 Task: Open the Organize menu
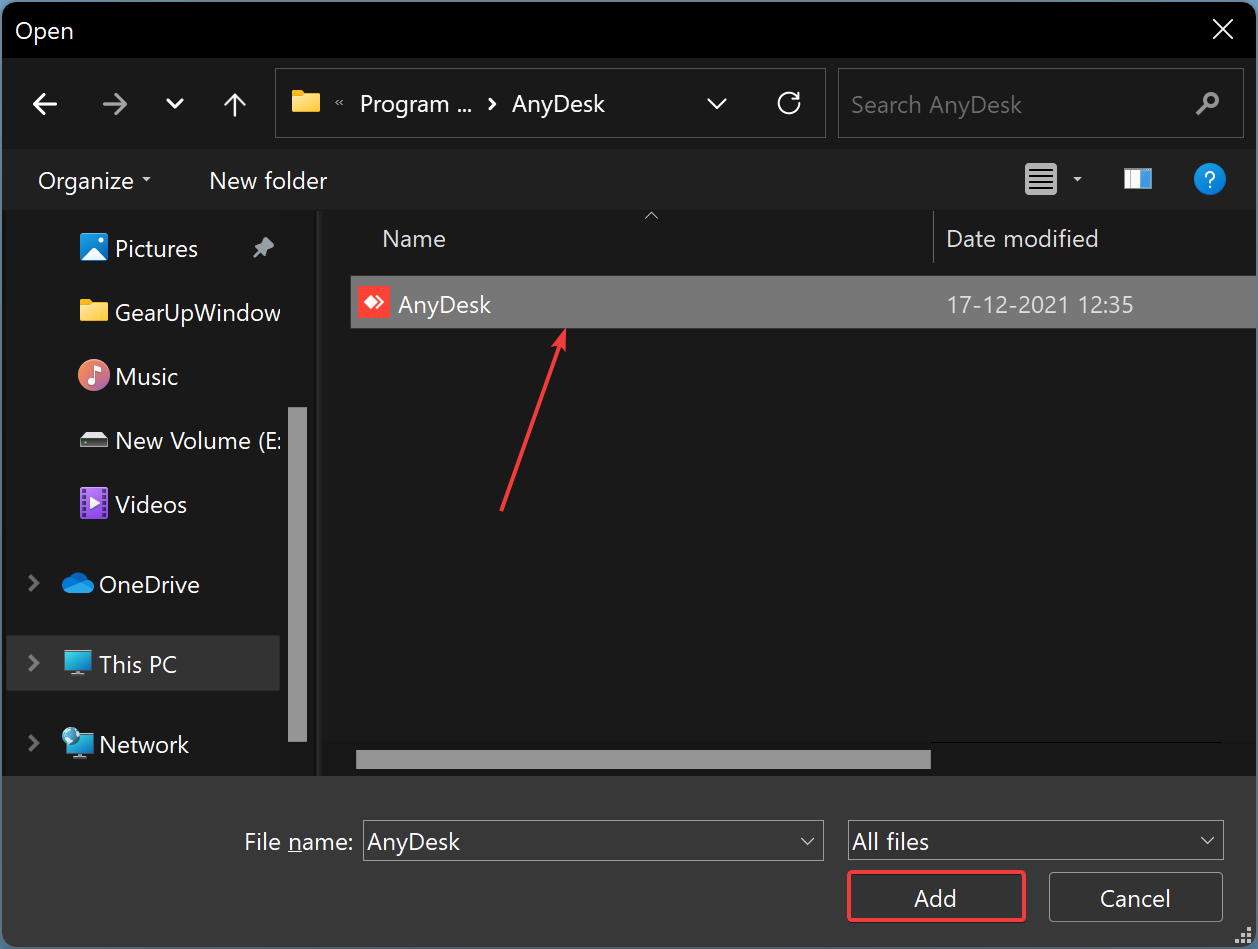94,181
